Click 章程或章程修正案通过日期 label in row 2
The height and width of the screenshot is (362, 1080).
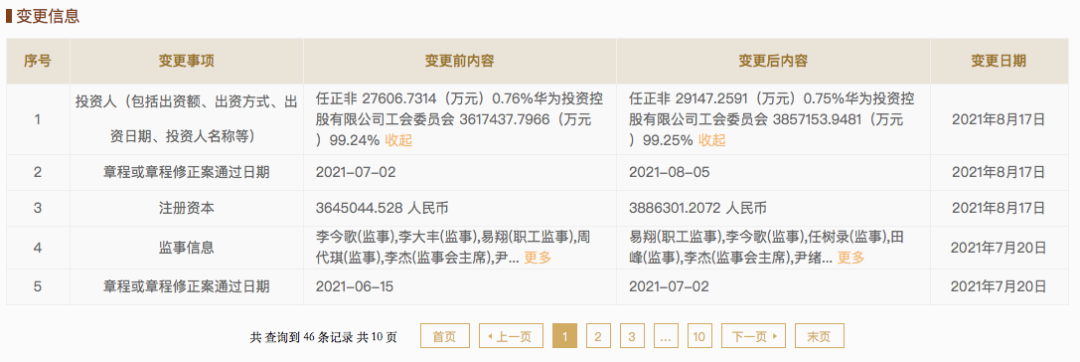(187, 173)
